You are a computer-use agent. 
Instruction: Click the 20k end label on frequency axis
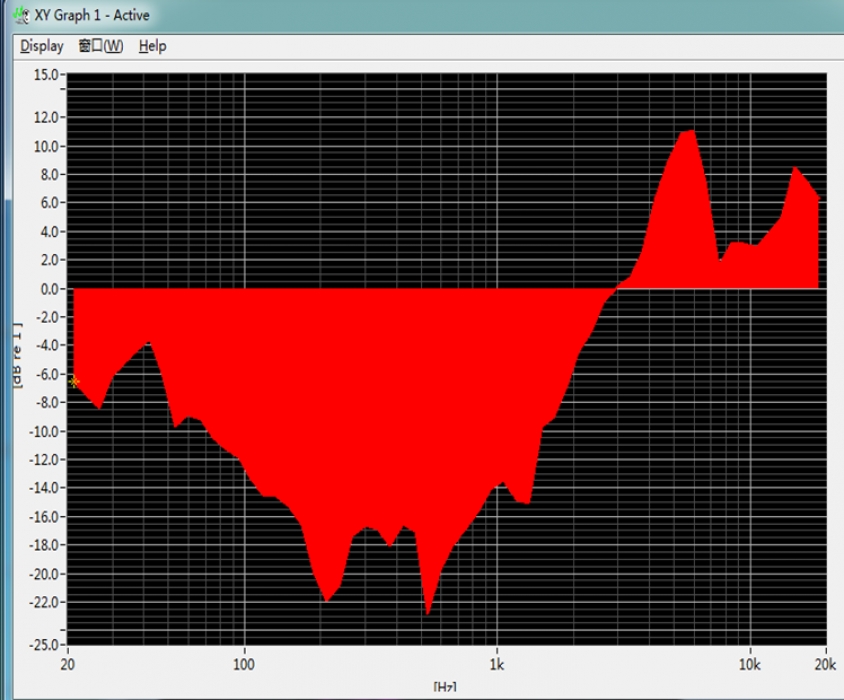click(822, 664)
